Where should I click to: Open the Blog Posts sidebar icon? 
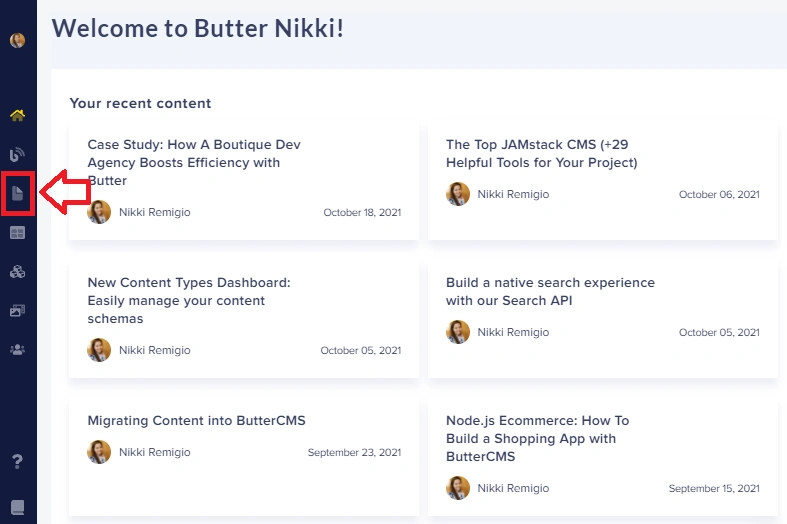[18, 155]
